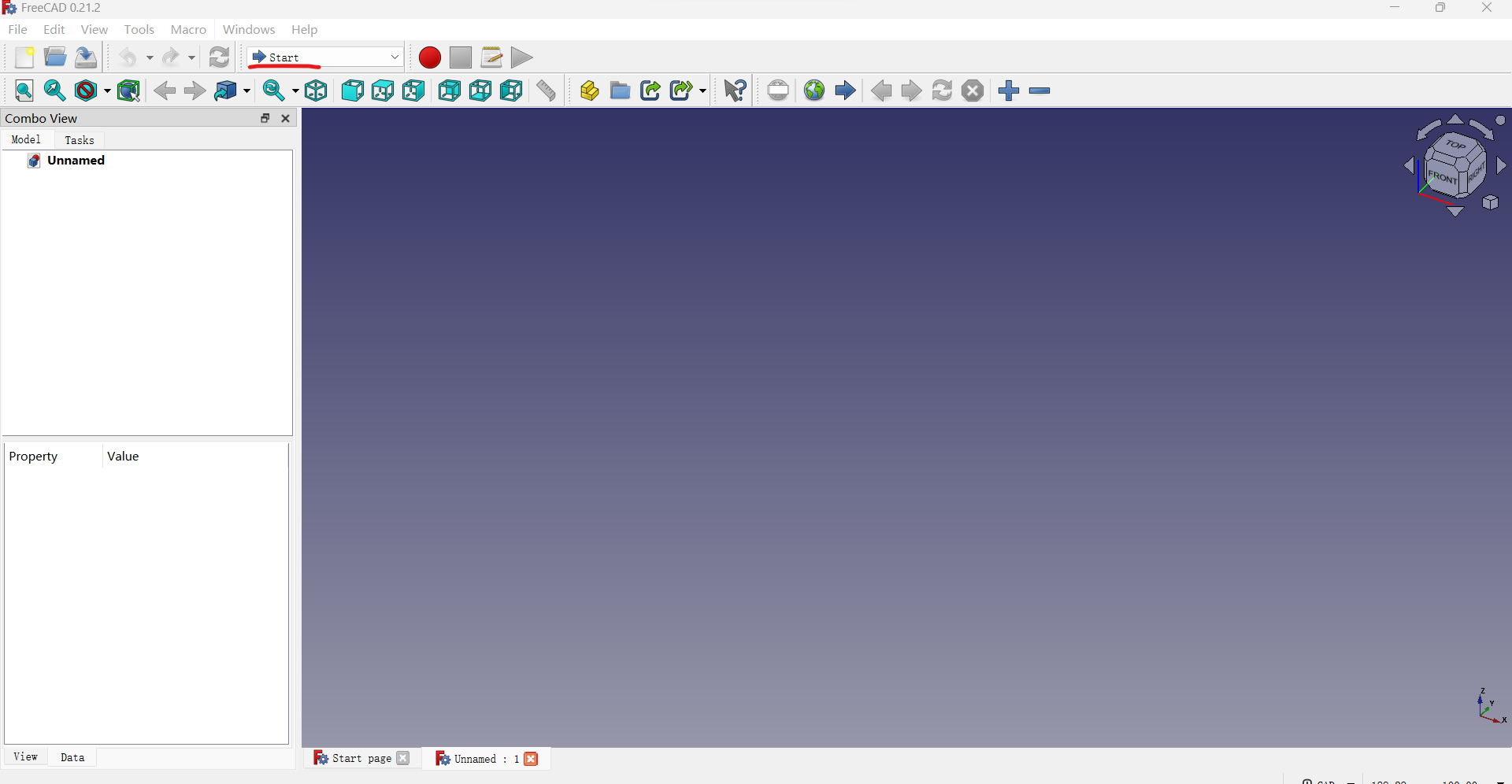The width and height of the screenshot is (1512, 784).
Task: Click the Open file folder icon
Action: point(55,57)
